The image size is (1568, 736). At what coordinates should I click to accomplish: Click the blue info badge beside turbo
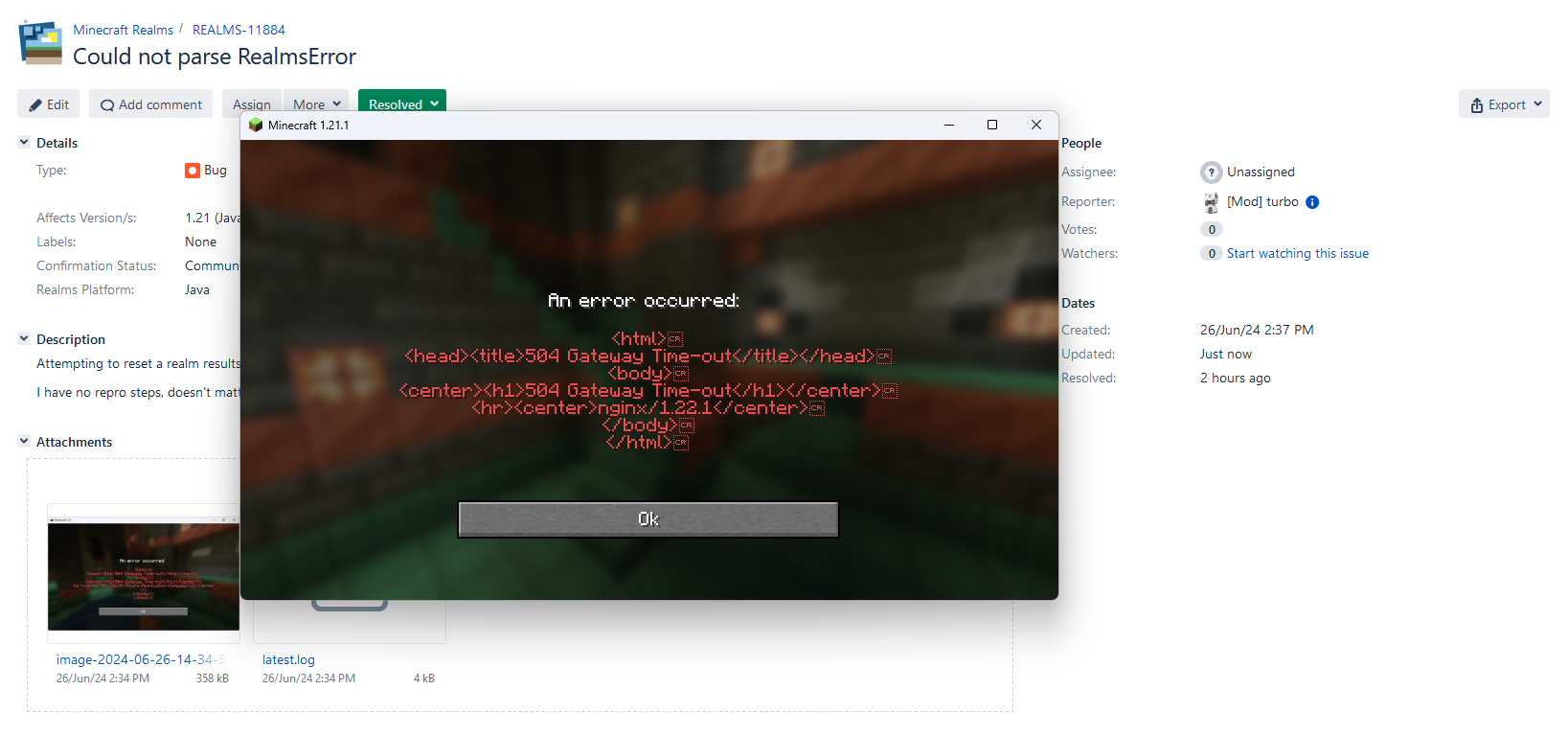[1312, 202]
